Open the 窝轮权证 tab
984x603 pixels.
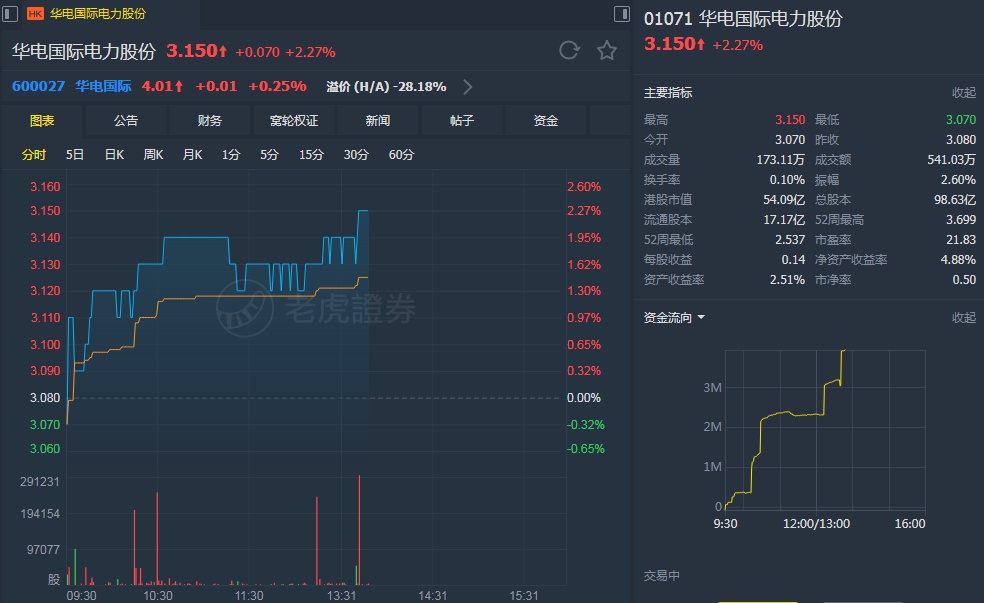[294, 120]
